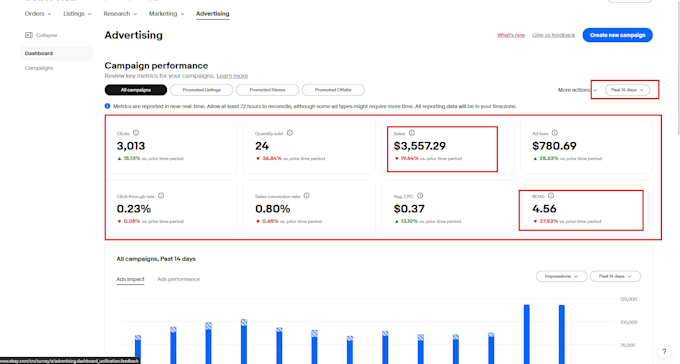Click the Collapse sidebar icon
The width and height of the screenshot is (680, 364).
[x=29, y=35]
